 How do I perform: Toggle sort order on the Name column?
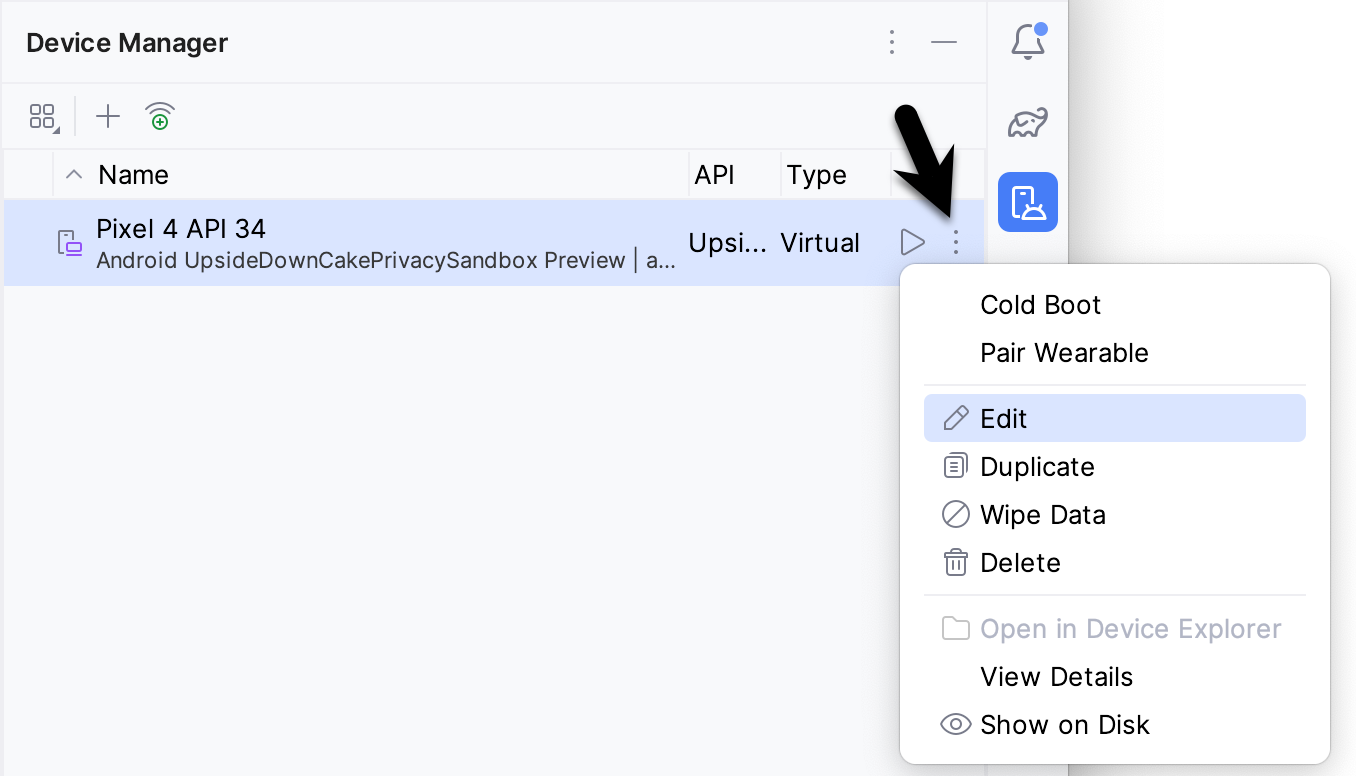click(x=74, y=174)
